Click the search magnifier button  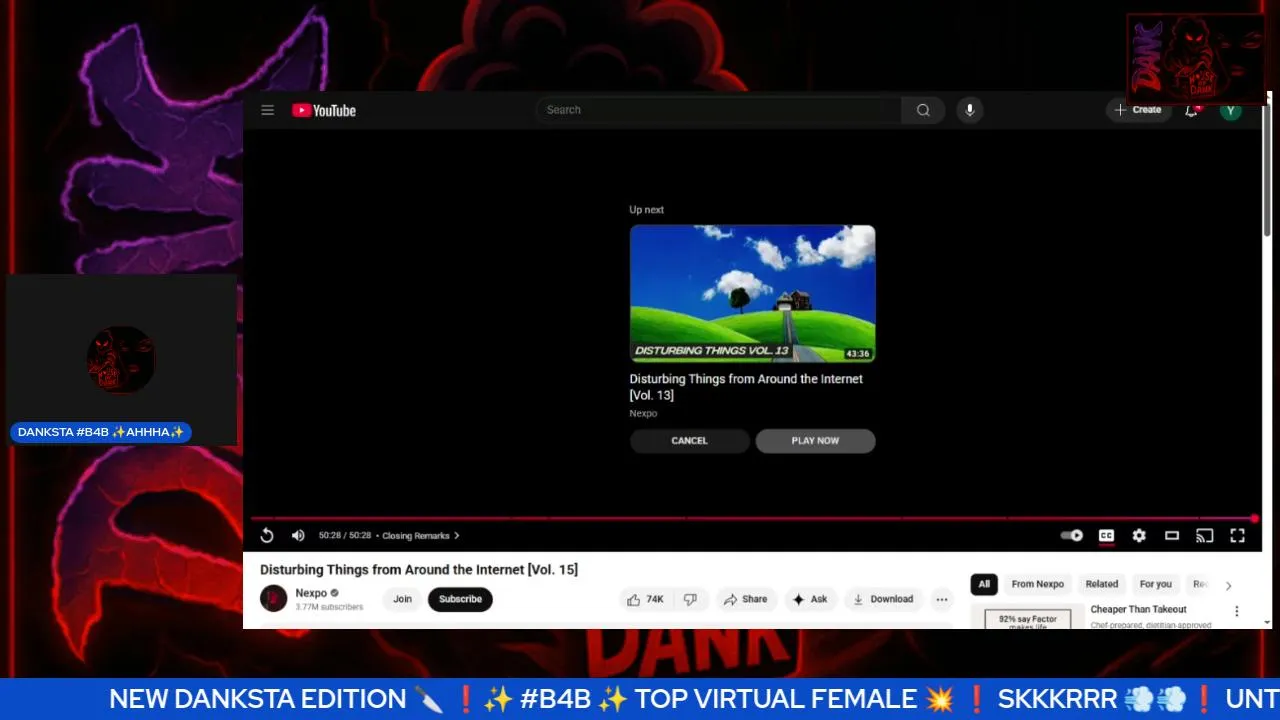coord(923,110)
